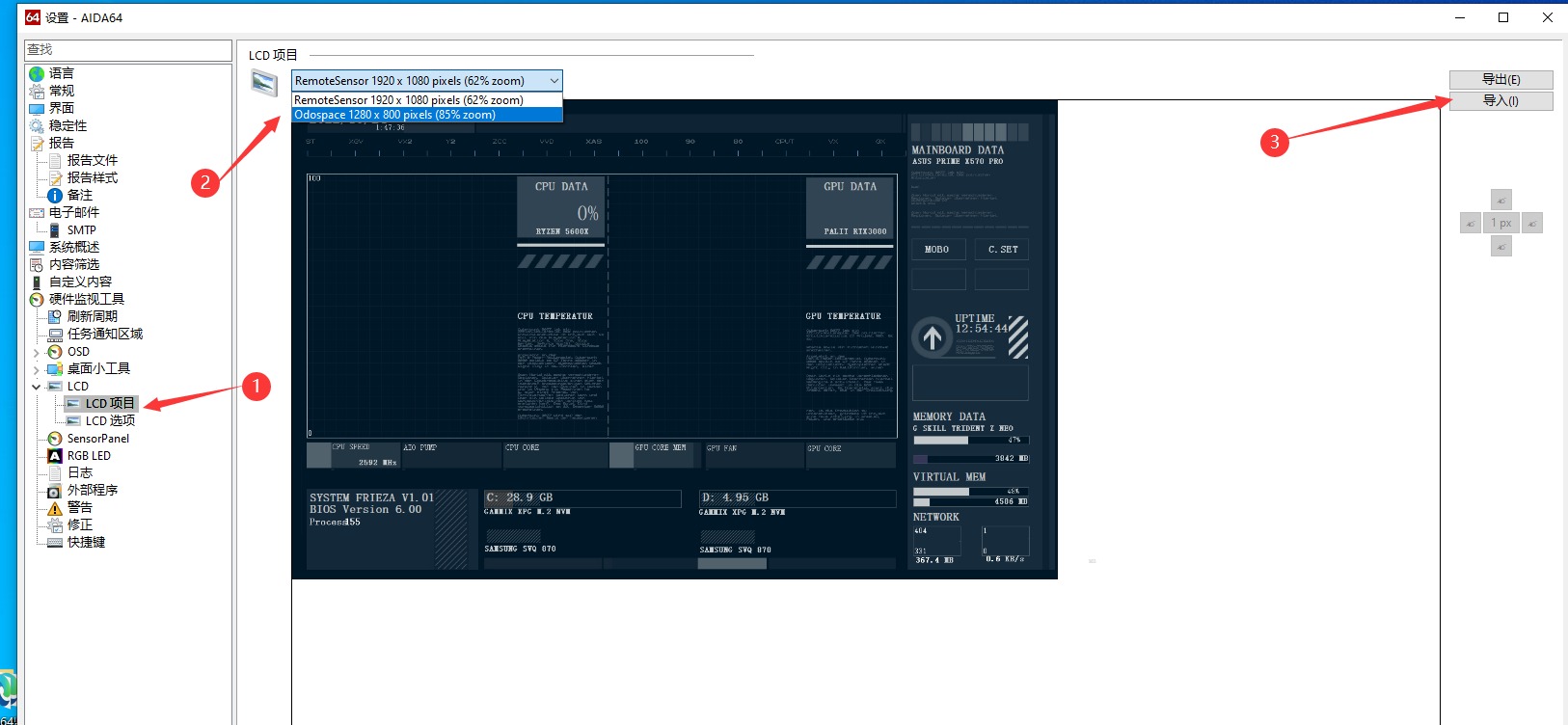Viewport: 1568px width, 725px height.
Task: Open the RGB LED icon entry
Action: pos(55,456)
